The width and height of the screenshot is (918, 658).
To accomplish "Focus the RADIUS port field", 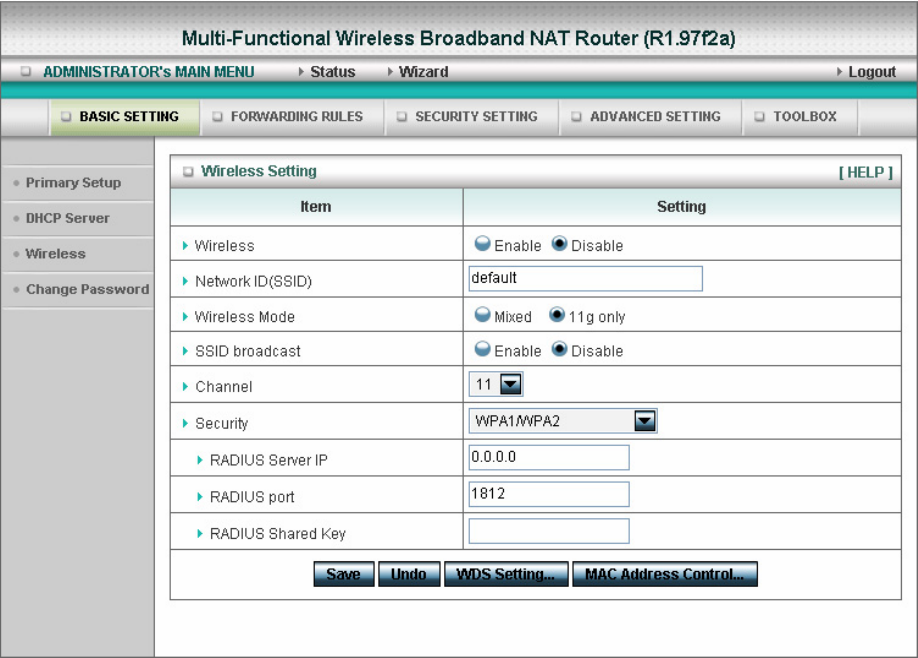I will [x=549, y=494].
